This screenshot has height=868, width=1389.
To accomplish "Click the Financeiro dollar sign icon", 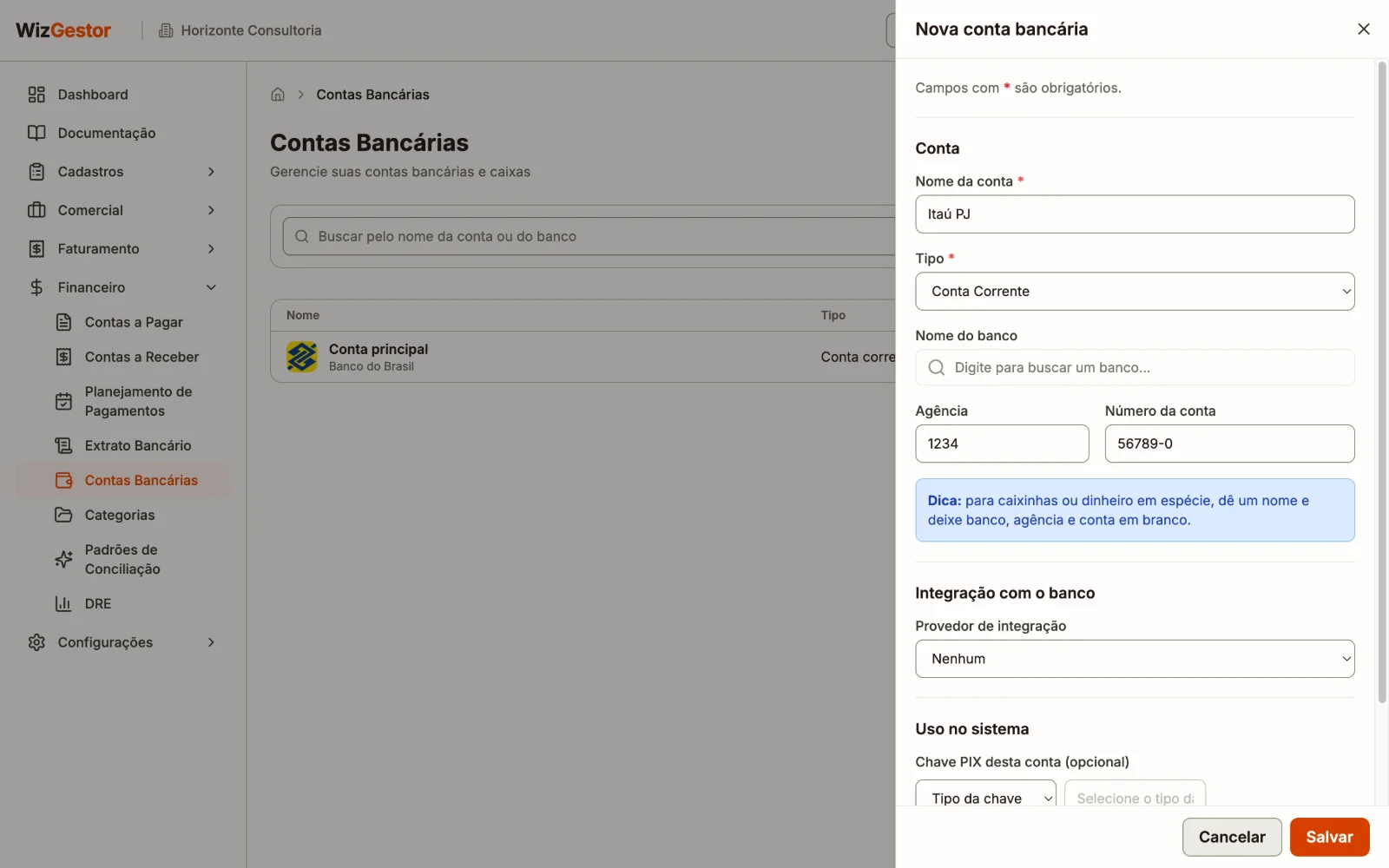I will [x=36, y=287].
